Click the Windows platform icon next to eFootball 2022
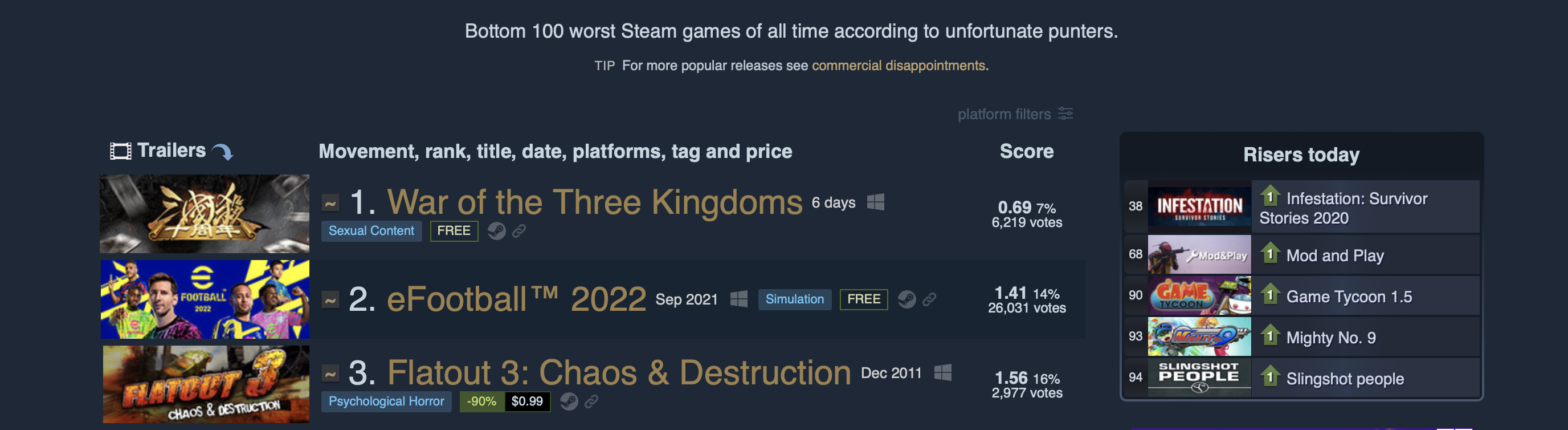The image size is (1568, 430). pos(739,298)
